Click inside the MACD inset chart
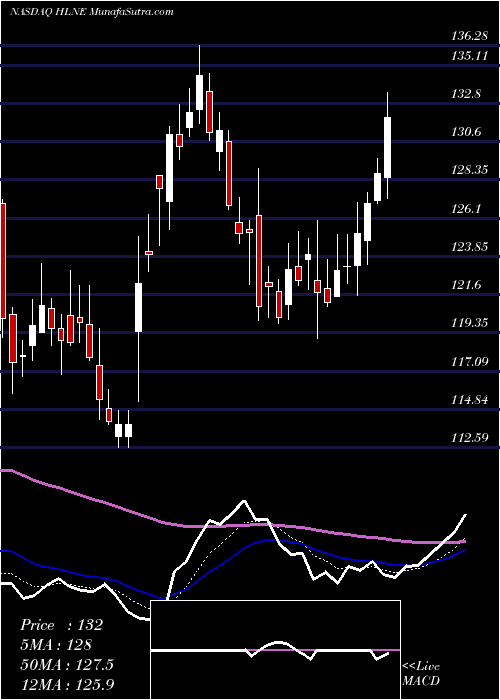Viewport: 500px width, 700px height. [x=275, y=650]
